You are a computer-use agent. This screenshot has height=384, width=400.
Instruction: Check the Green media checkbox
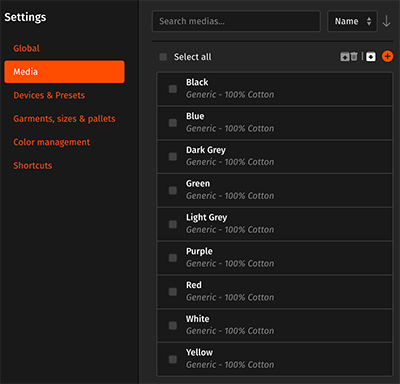pos(173,190)
